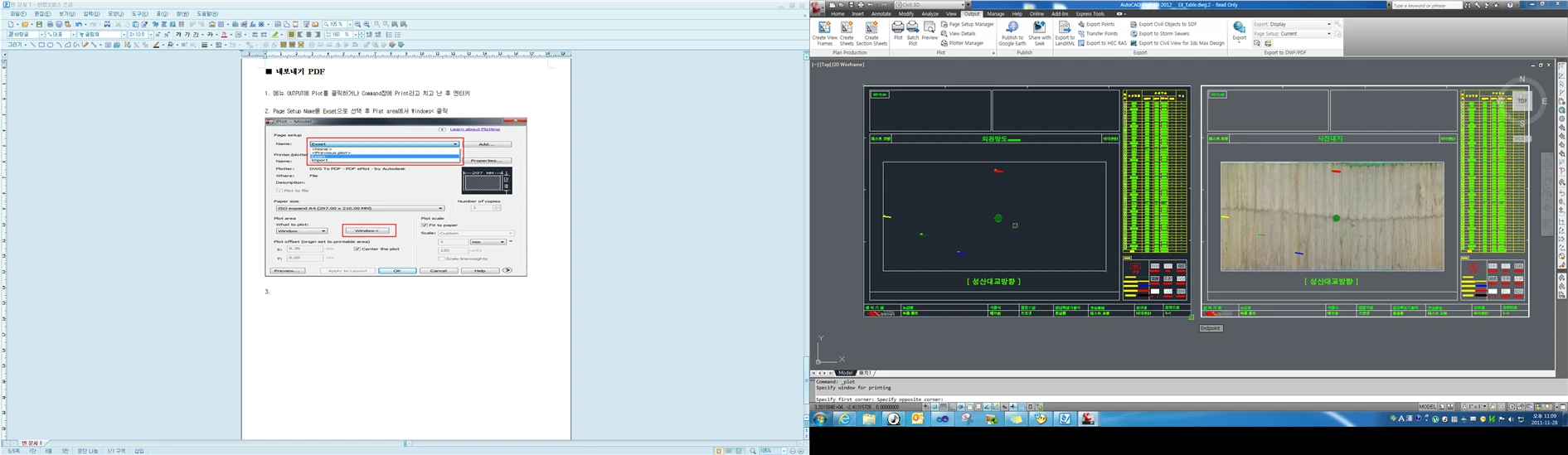Open the Plot panel dialog launcher arrow
Viewport: 1568px width, 455px height.
click(993, 53)
